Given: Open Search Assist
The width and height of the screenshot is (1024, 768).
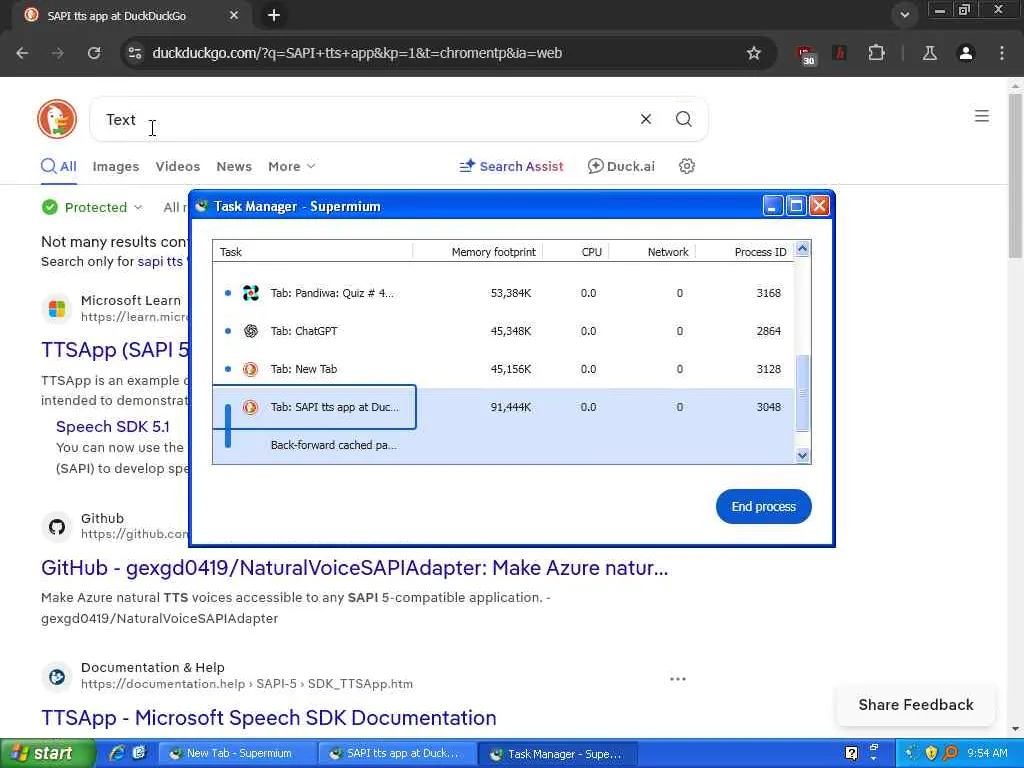Looking at the screenshot, I should (511, 167).
